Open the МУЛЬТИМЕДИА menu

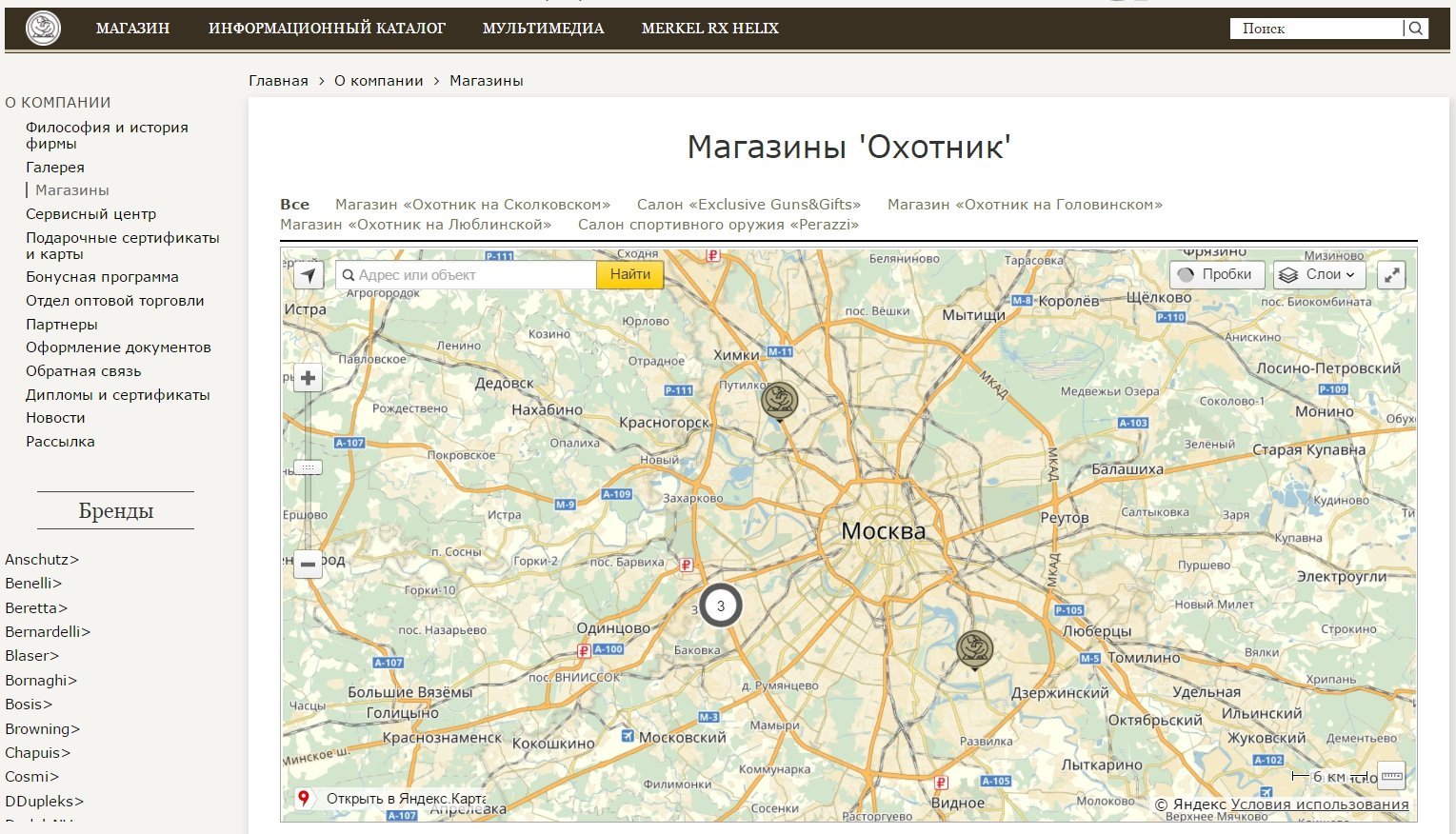click(543, 29)
